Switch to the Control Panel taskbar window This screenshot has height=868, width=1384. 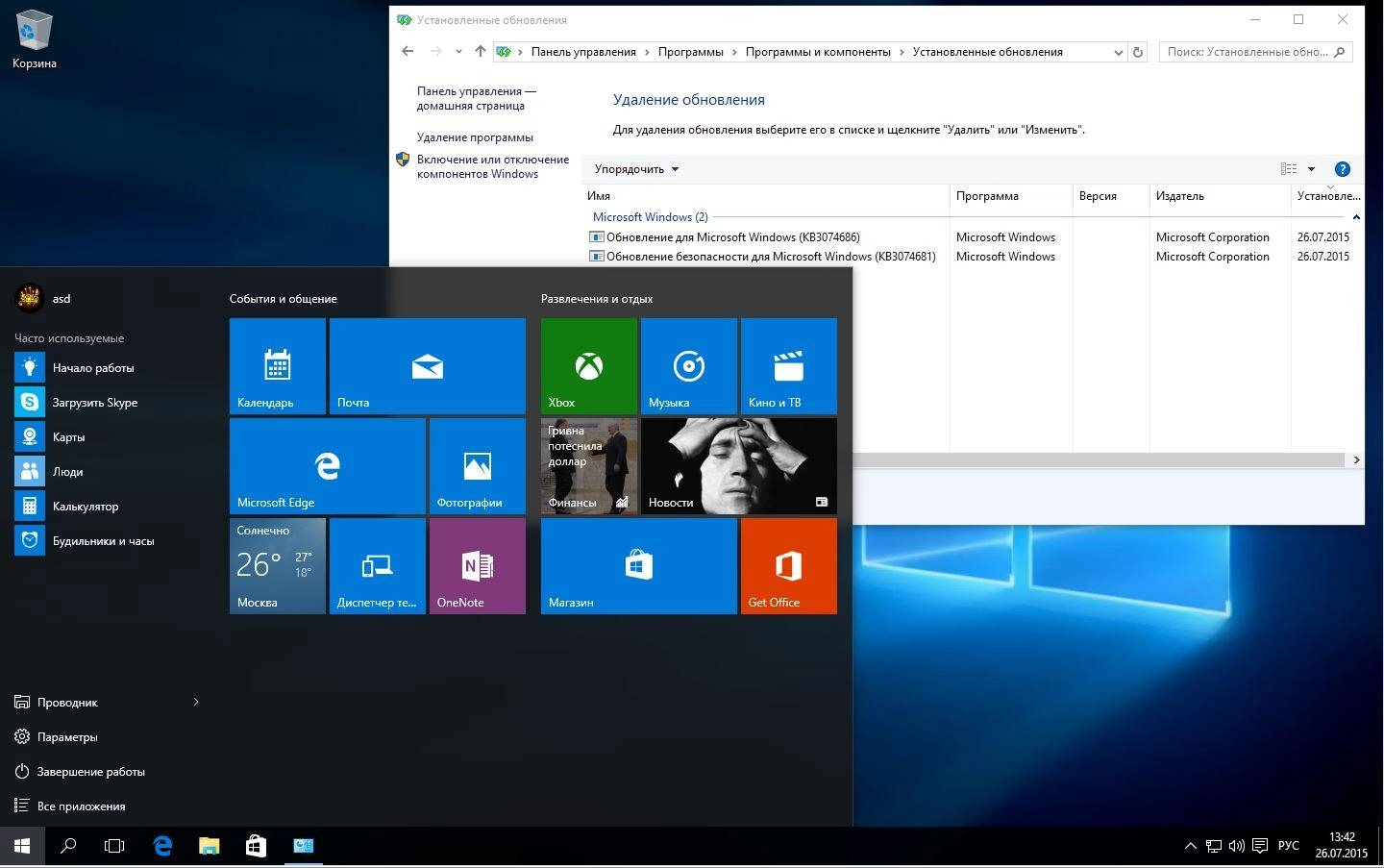pyautogui.click(x=303, y=846)
